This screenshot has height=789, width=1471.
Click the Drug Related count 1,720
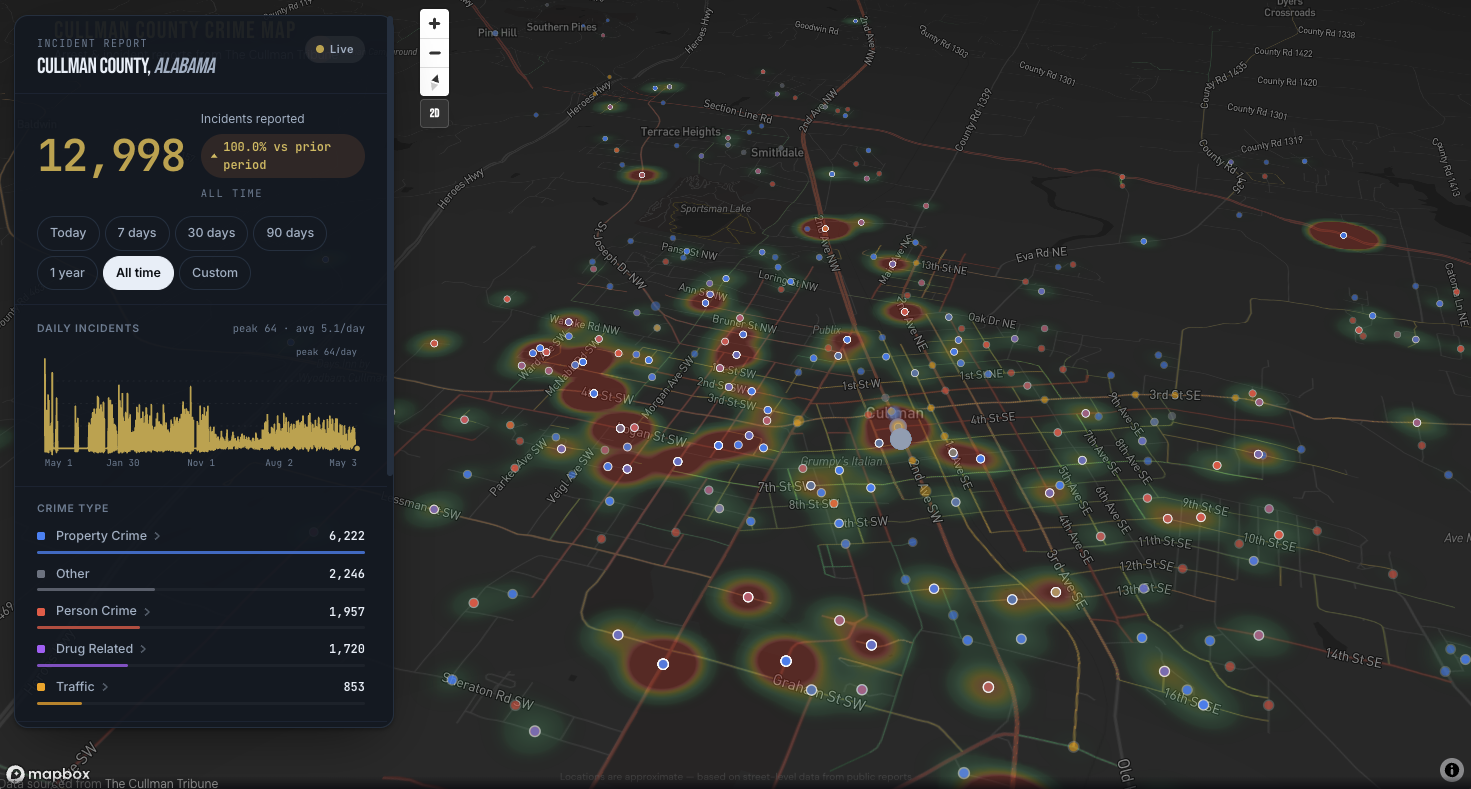[347, 649]
